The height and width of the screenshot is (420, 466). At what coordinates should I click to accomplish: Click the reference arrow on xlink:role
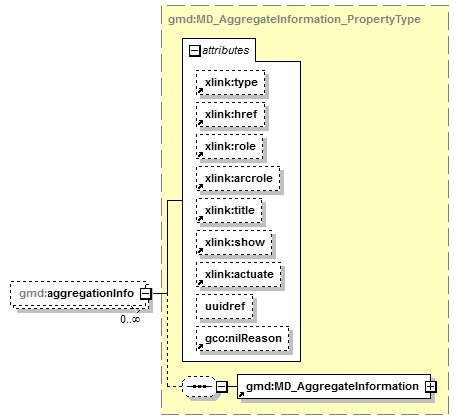tap(200, 155)
